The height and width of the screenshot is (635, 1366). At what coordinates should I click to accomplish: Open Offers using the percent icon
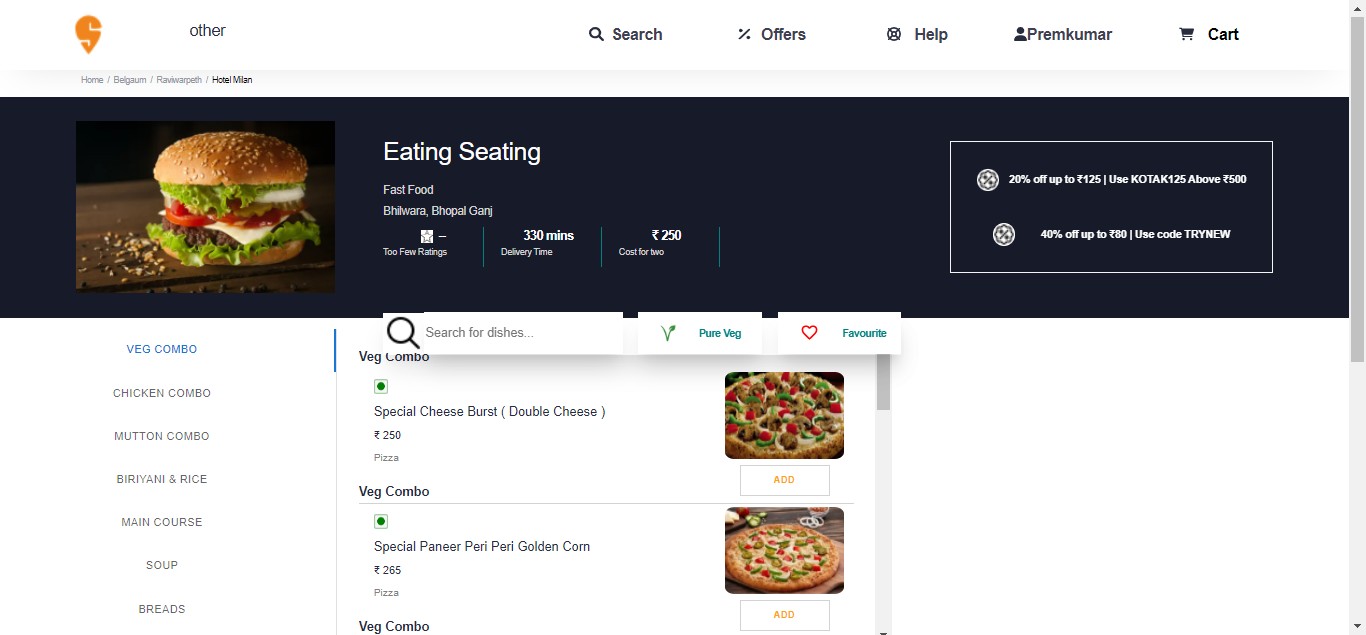[743, 33]
